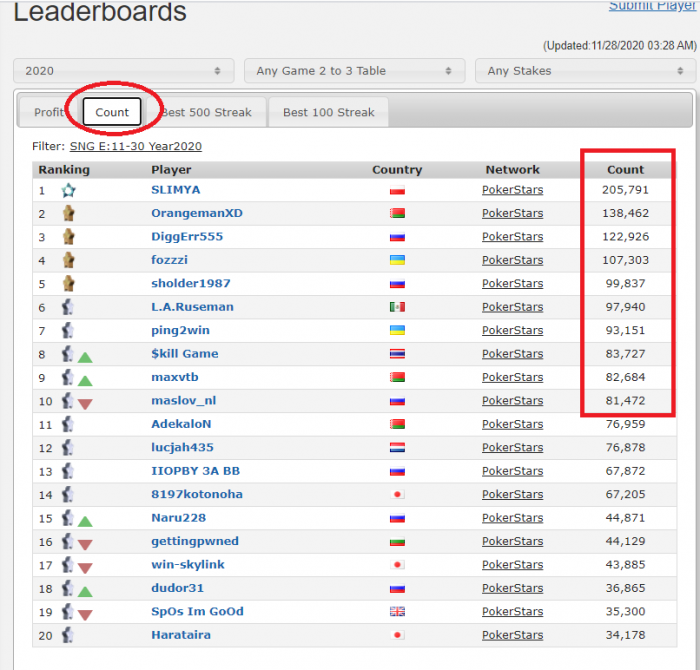Viewport: 700px width, 670px height.
Task: Open player profile $kill Game
Action: (185, 354)
